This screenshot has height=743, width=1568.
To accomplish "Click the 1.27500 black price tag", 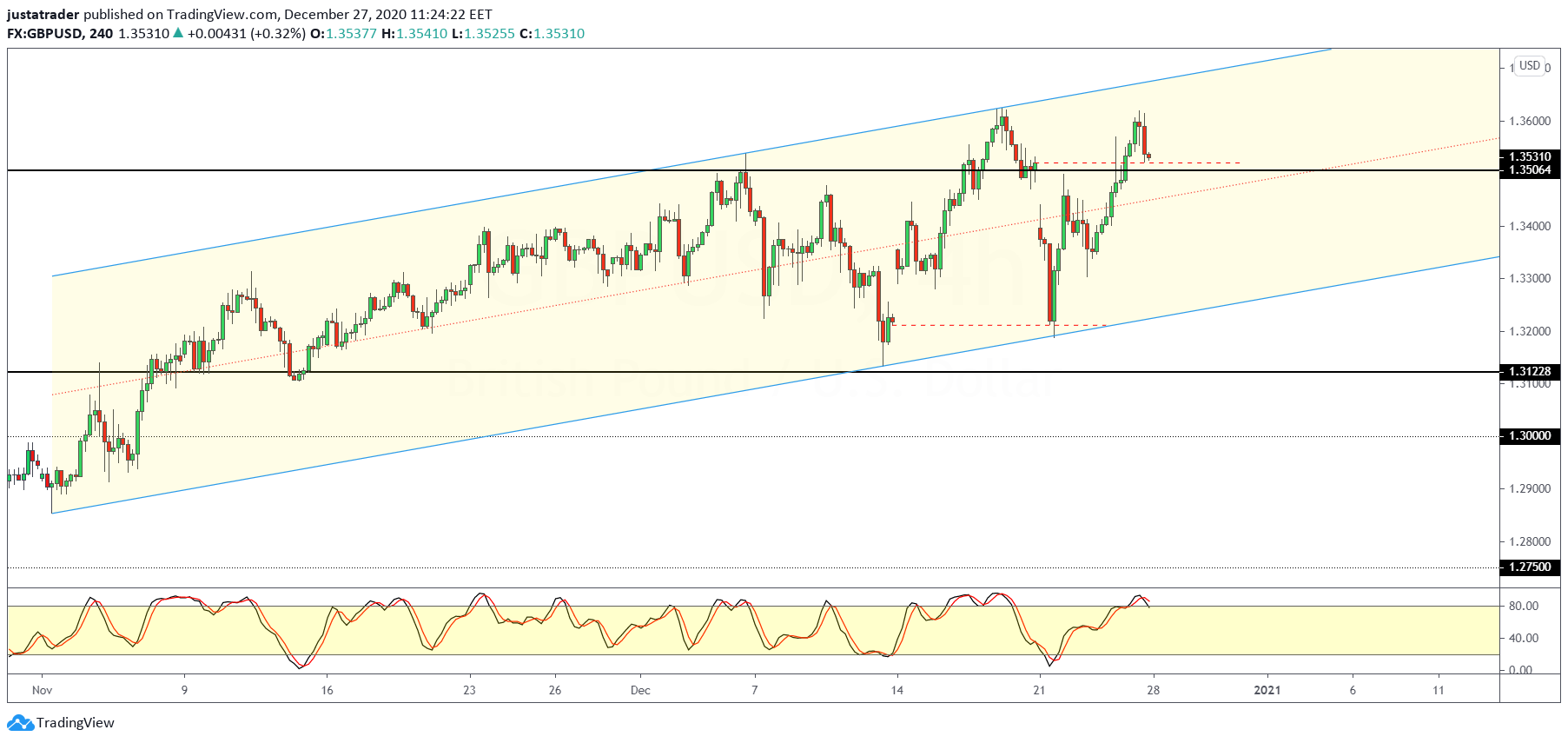I will click(1530, 567).
